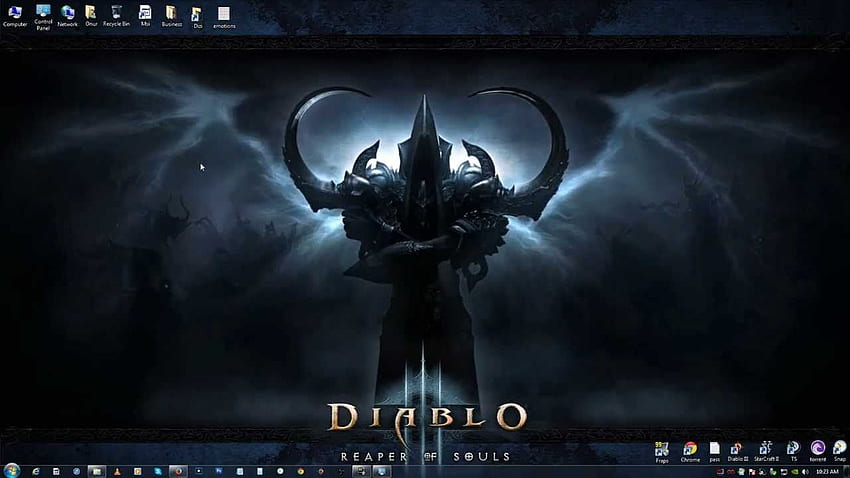
Task: Open the Computer desktop icon
Action: [15, 16]
